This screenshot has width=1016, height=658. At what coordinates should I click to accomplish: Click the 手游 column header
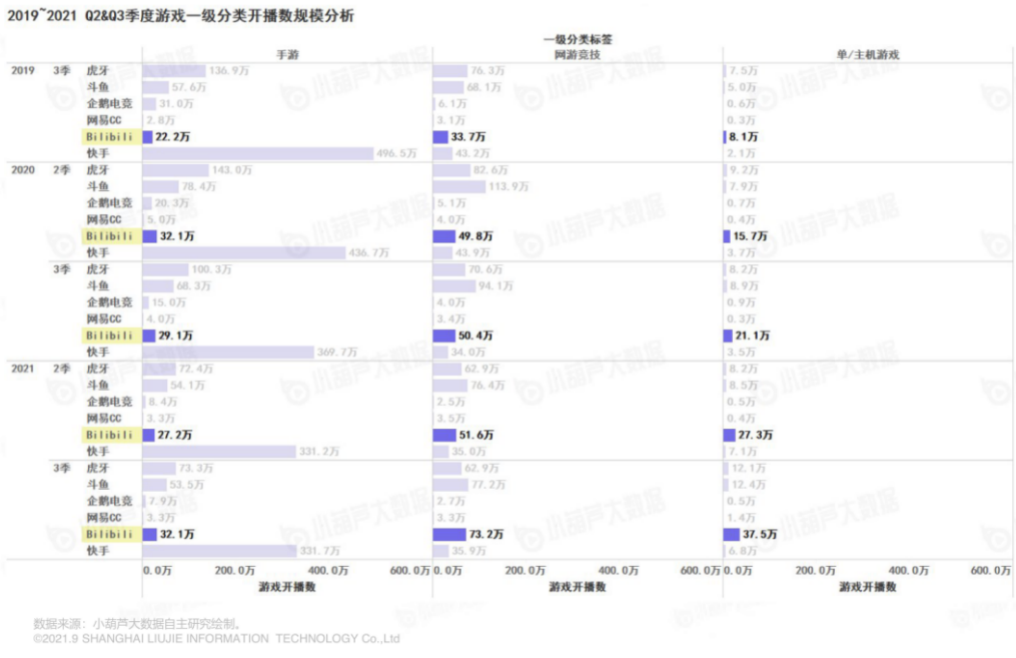tap(288, 54)
